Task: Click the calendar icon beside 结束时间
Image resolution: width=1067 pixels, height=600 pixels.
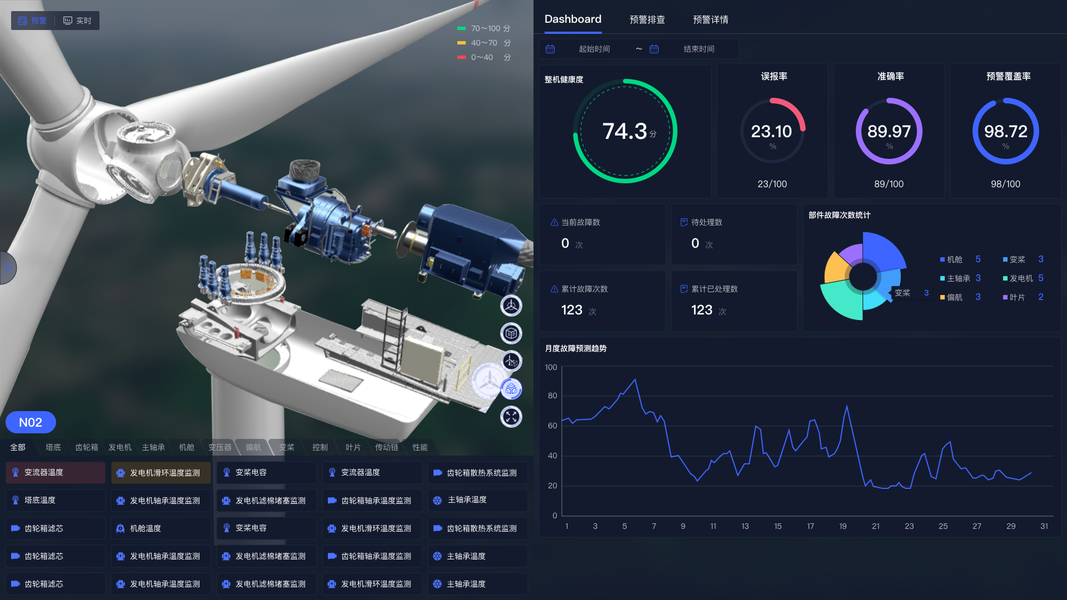Action: point(654,49)
